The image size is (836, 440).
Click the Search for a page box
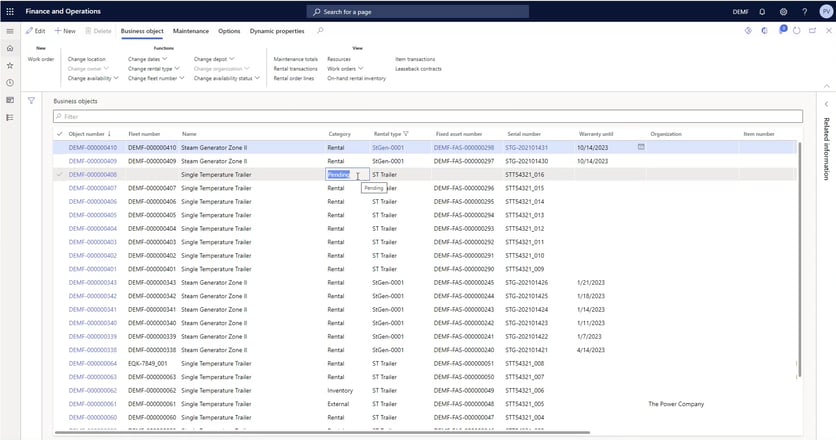(x=417, y=11)
